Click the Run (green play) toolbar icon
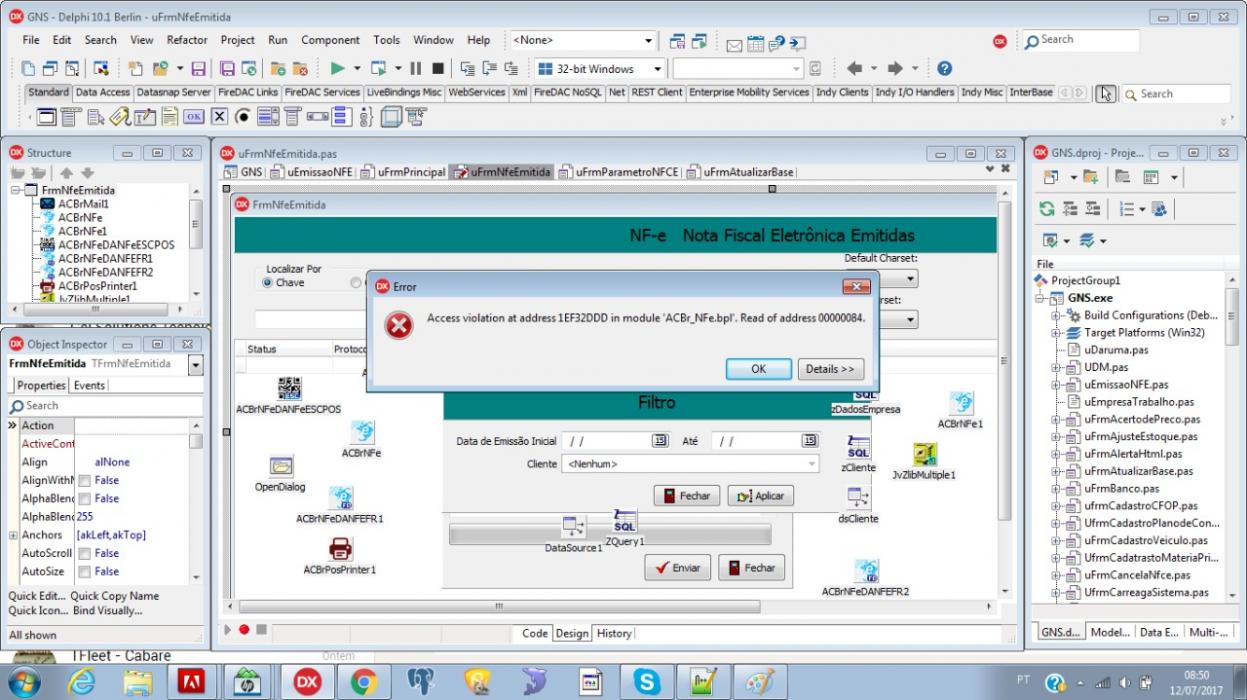The image size is (1247, 700). pyautogui.click(x=338, y=69)
